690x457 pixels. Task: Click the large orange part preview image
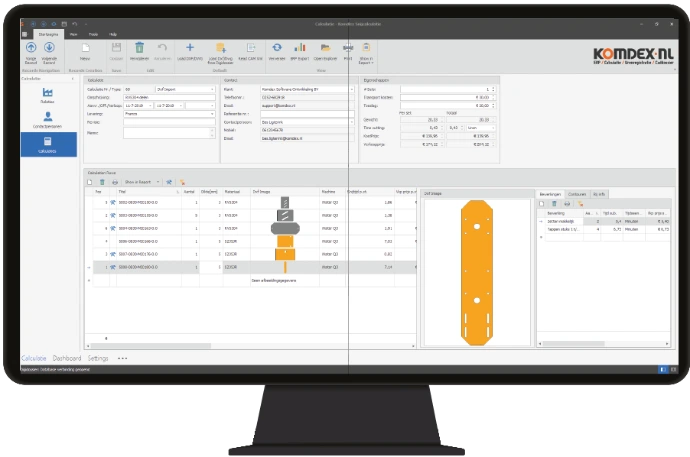(477, 273)
